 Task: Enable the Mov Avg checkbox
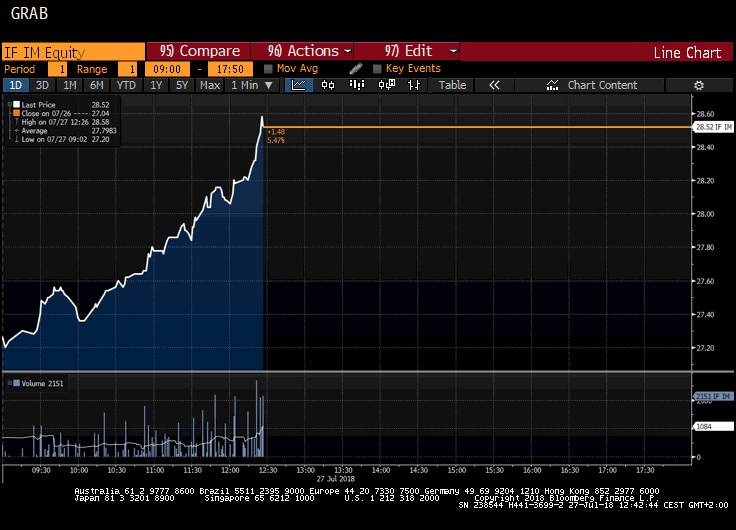click(268, 69)
